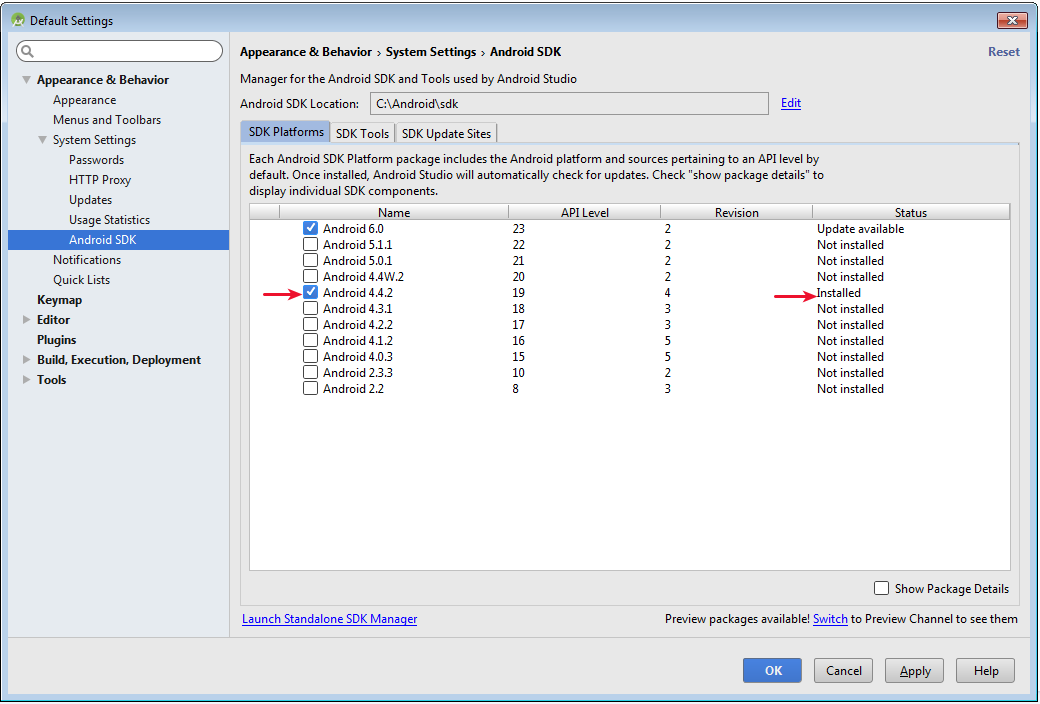
Task: Uncheck the Android 6.0 checkbox
Action: [x=310, y=228]
